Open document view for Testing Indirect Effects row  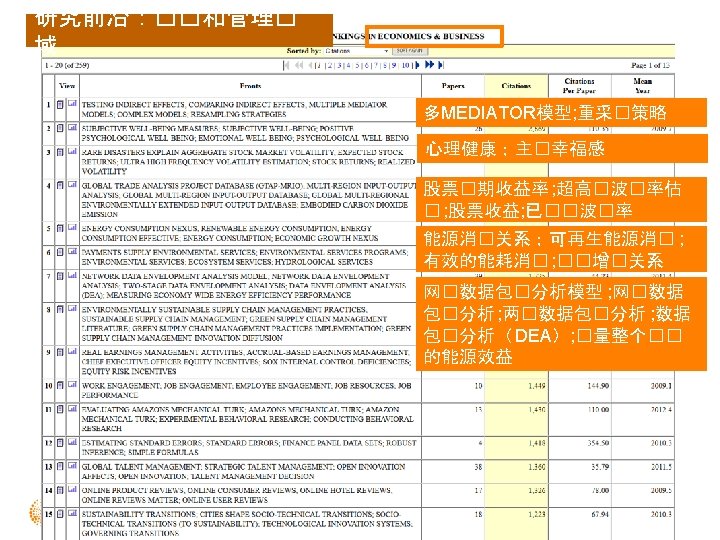(x=60, y=104)
